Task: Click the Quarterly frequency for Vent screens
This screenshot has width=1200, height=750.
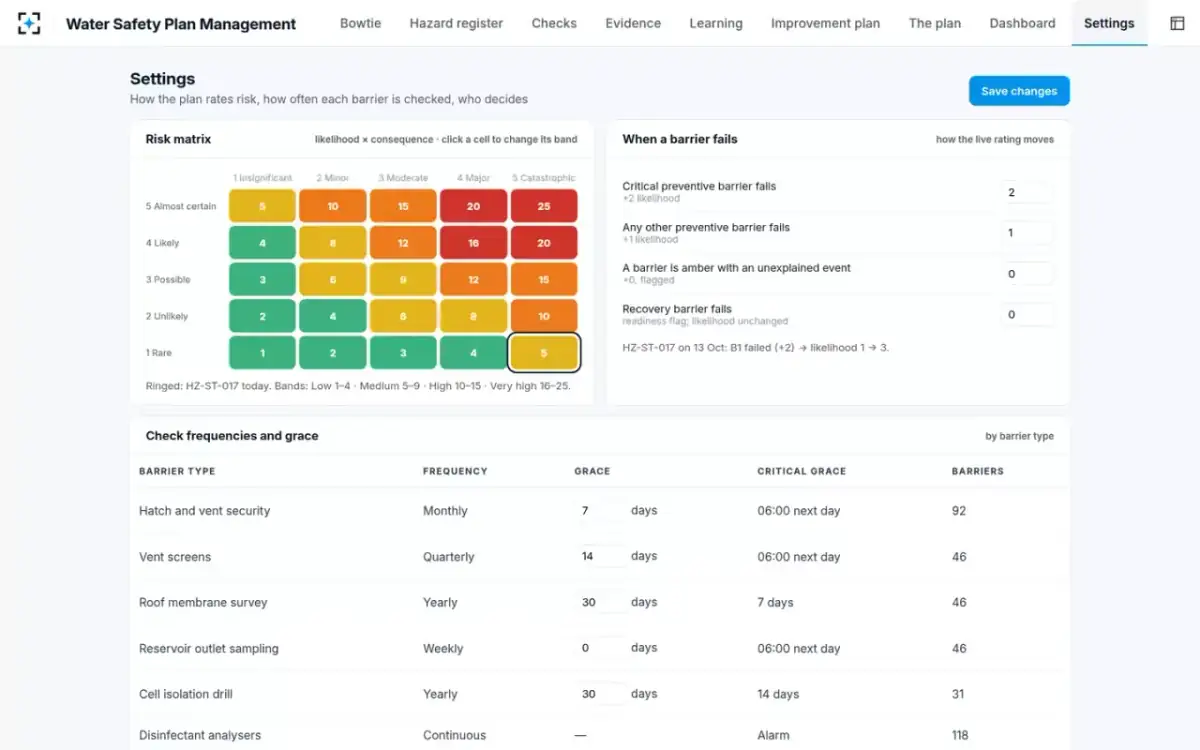Action: point(449,557)
